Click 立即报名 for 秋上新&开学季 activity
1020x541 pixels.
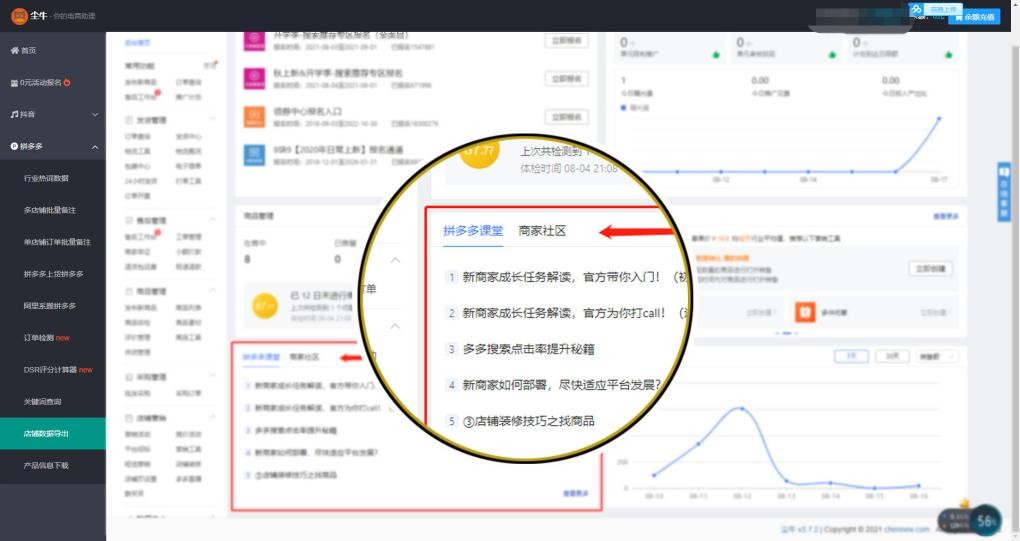point(567,79)
